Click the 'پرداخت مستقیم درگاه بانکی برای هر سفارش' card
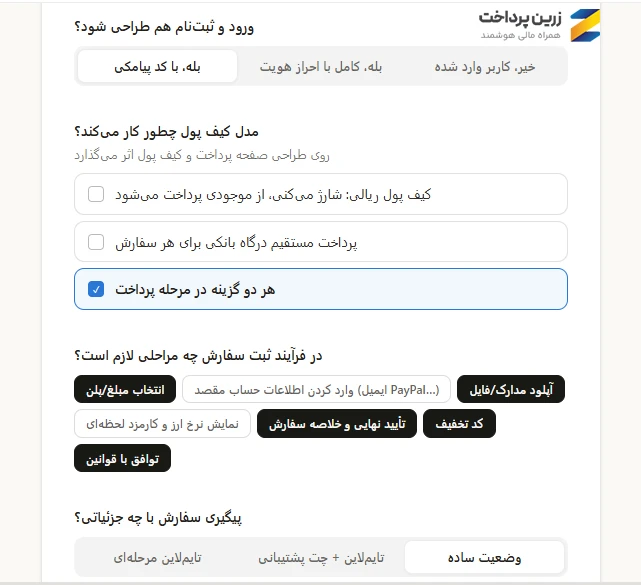Image resolution: width=641 pixels, height=585 pixels. click(321, 242)
